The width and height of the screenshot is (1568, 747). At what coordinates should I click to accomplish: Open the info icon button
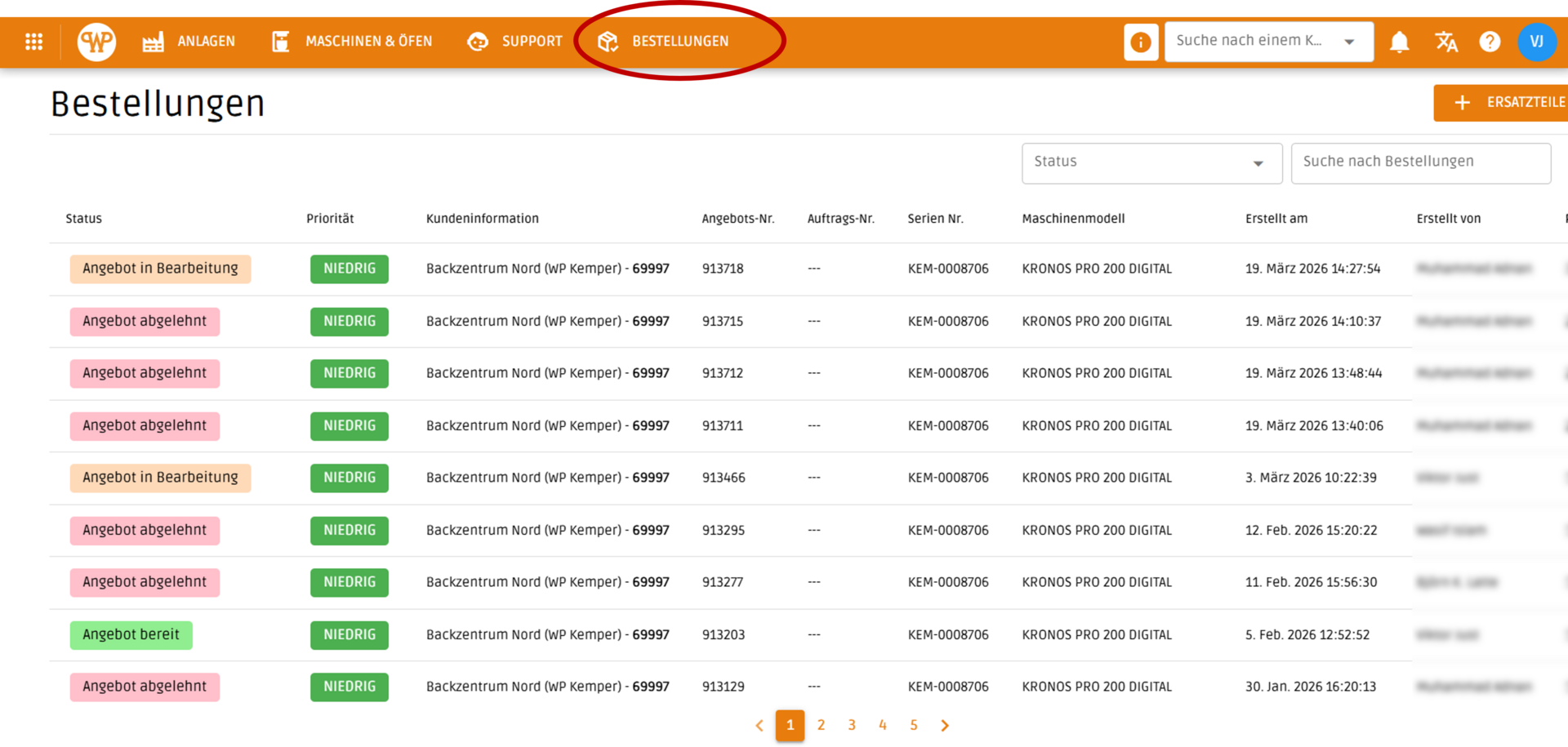[x=1141, y=42]
